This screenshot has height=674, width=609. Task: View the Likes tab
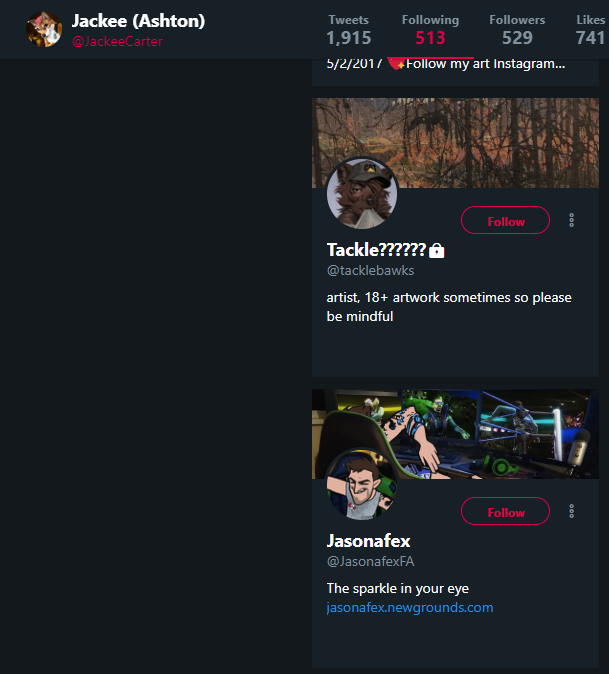[591, 30]
